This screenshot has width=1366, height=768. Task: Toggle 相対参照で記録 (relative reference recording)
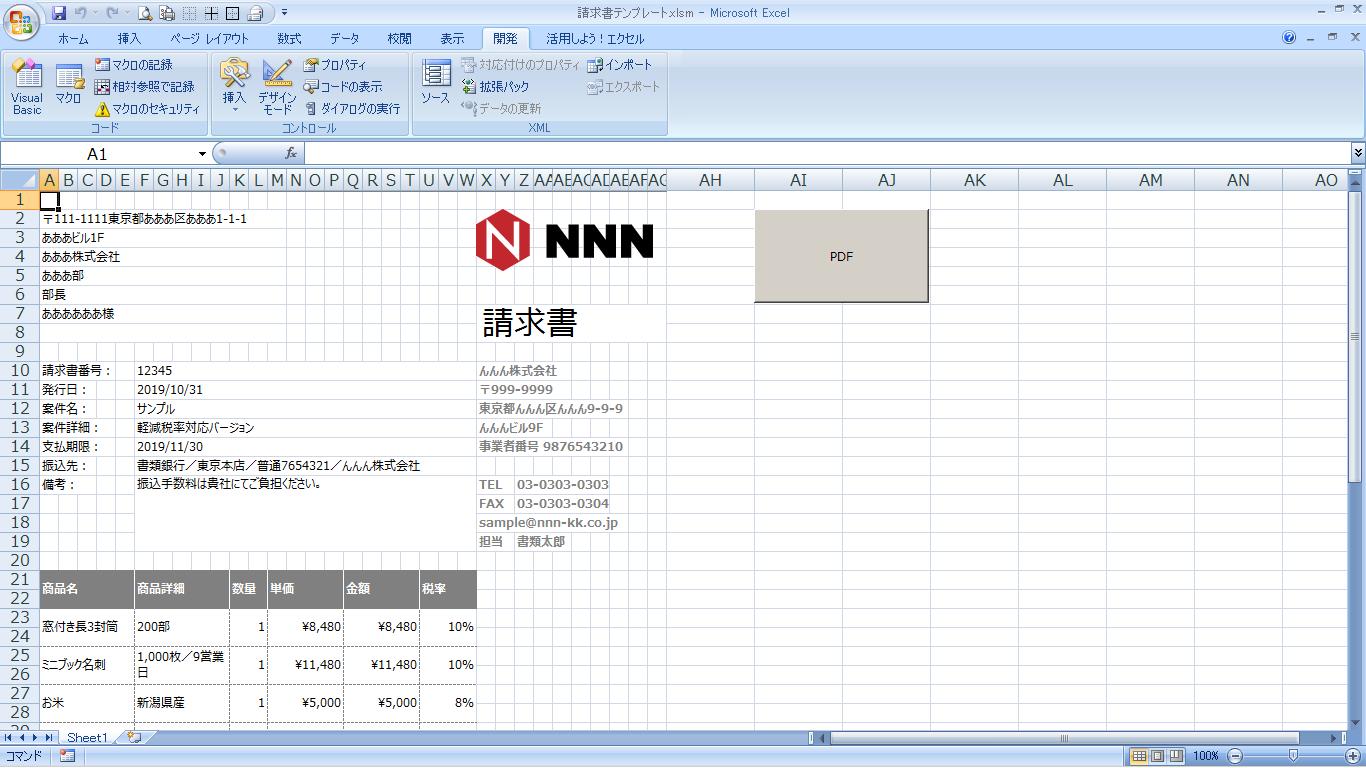pos(145,87)
